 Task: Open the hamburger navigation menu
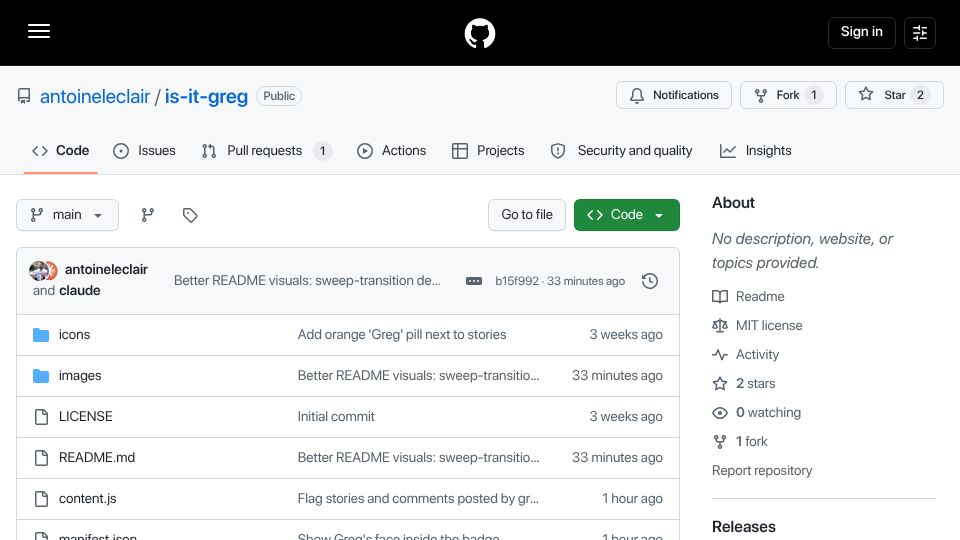[x=39, y=31]
